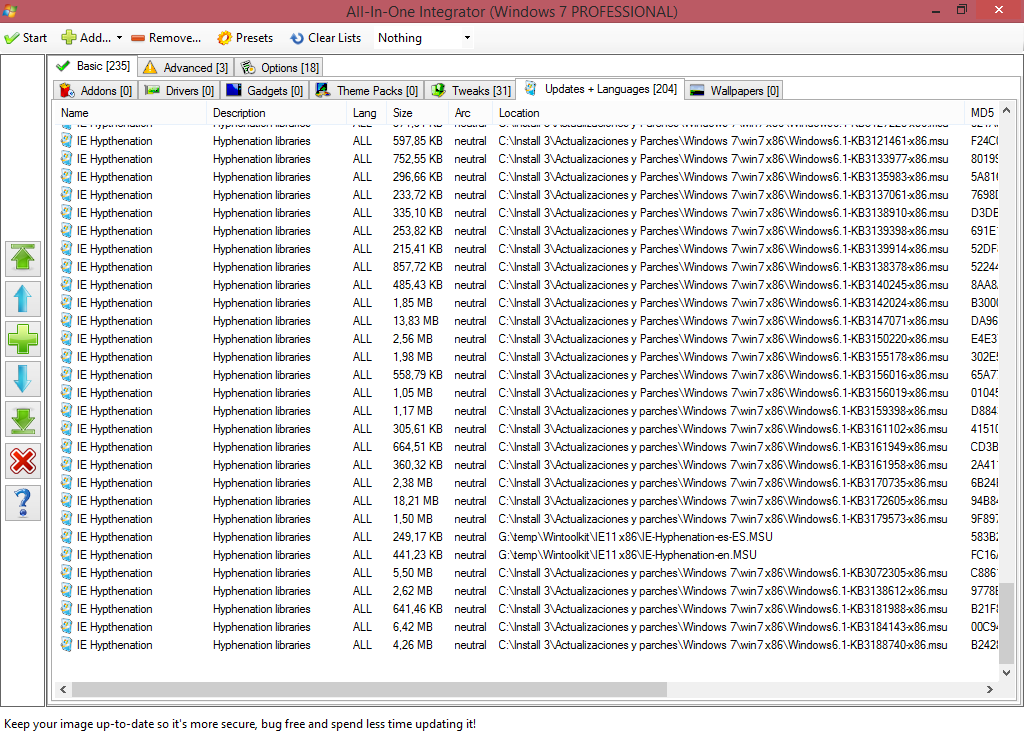
Task: Select the row with KB3155178-x86.msu
Action: [526, 357]
